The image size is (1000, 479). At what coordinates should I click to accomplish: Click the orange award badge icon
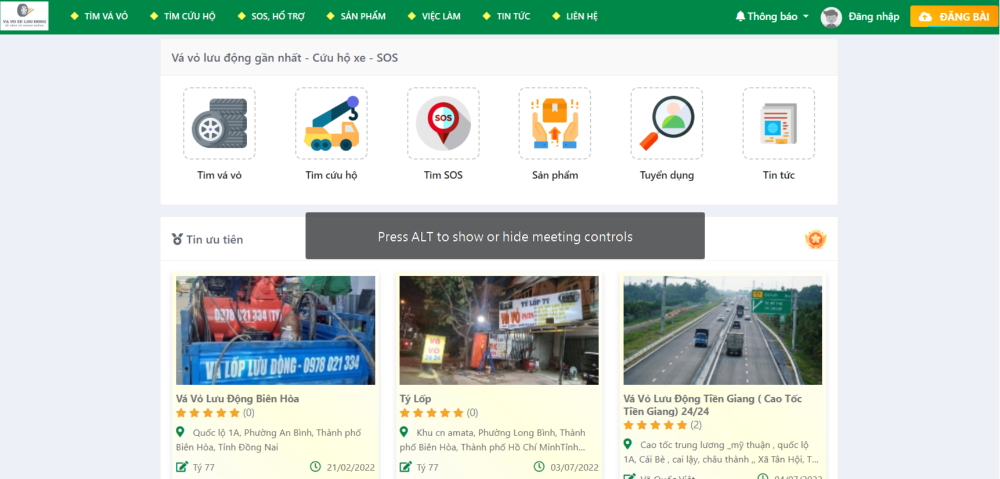pyautogui.click(x=815, y=240)
